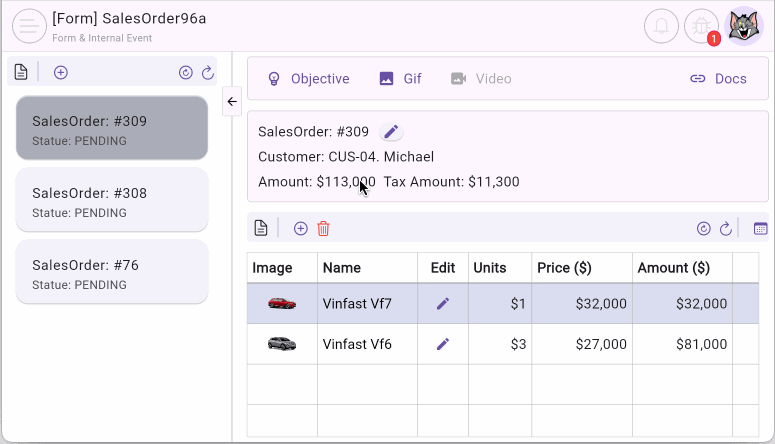Open the table view options icon
This screenshot has width=775, height=444.
coord(760,228)
